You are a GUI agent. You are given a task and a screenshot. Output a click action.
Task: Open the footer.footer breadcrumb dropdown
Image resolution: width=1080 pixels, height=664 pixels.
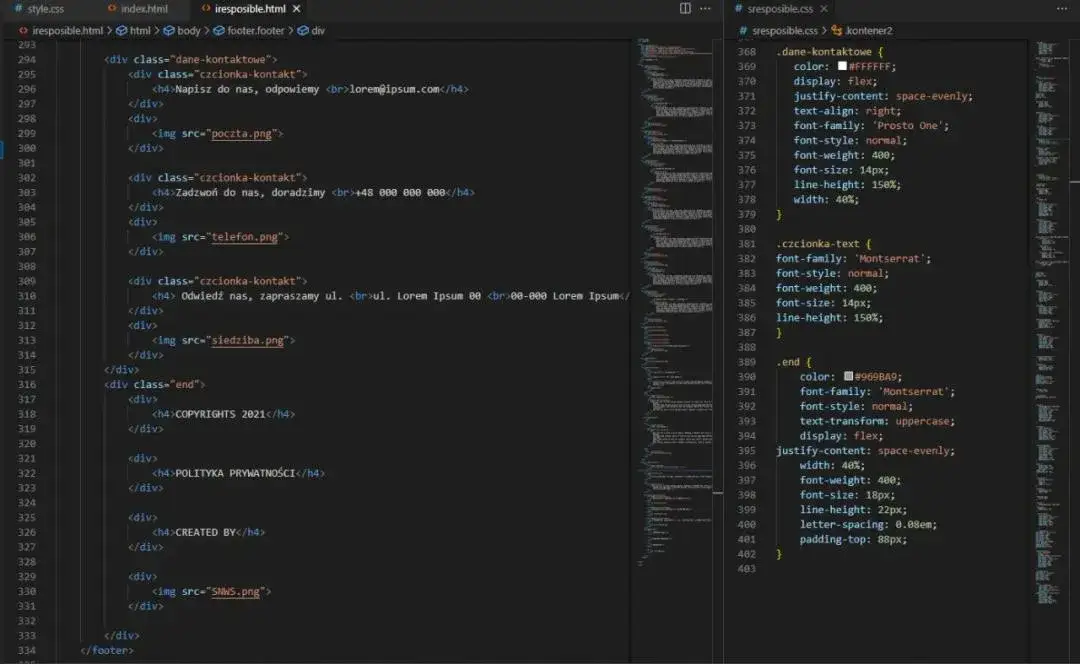pos(253,30)
